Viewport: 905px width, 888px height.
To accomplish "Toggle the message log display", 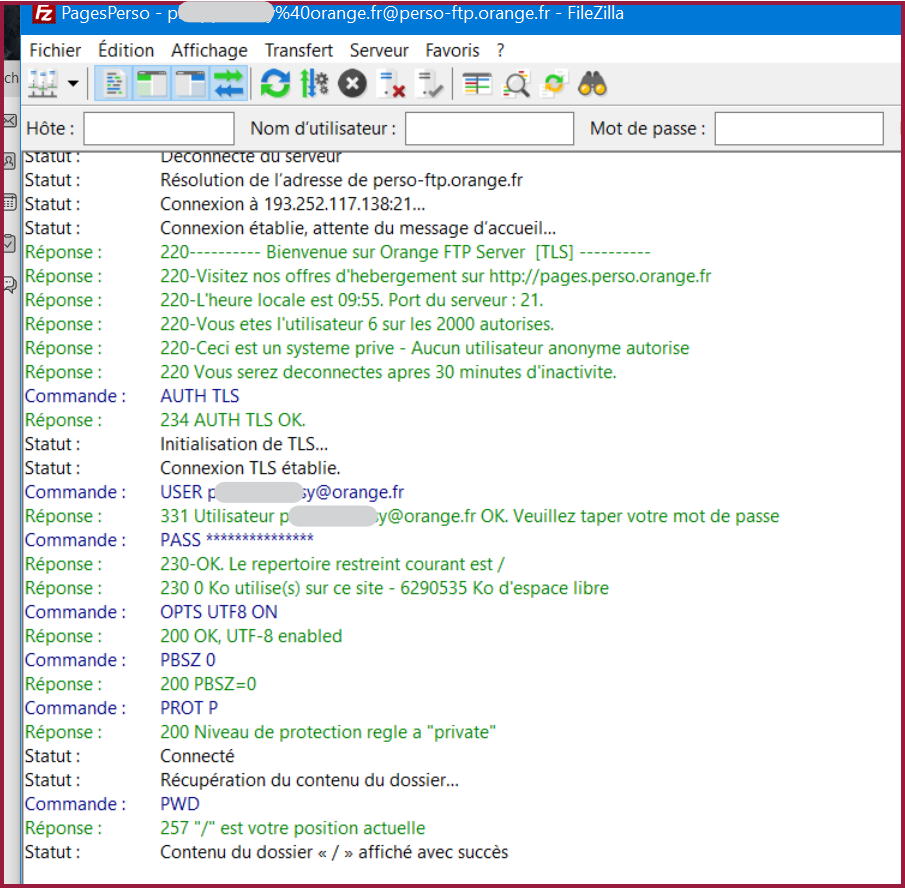I will point(116,85).
